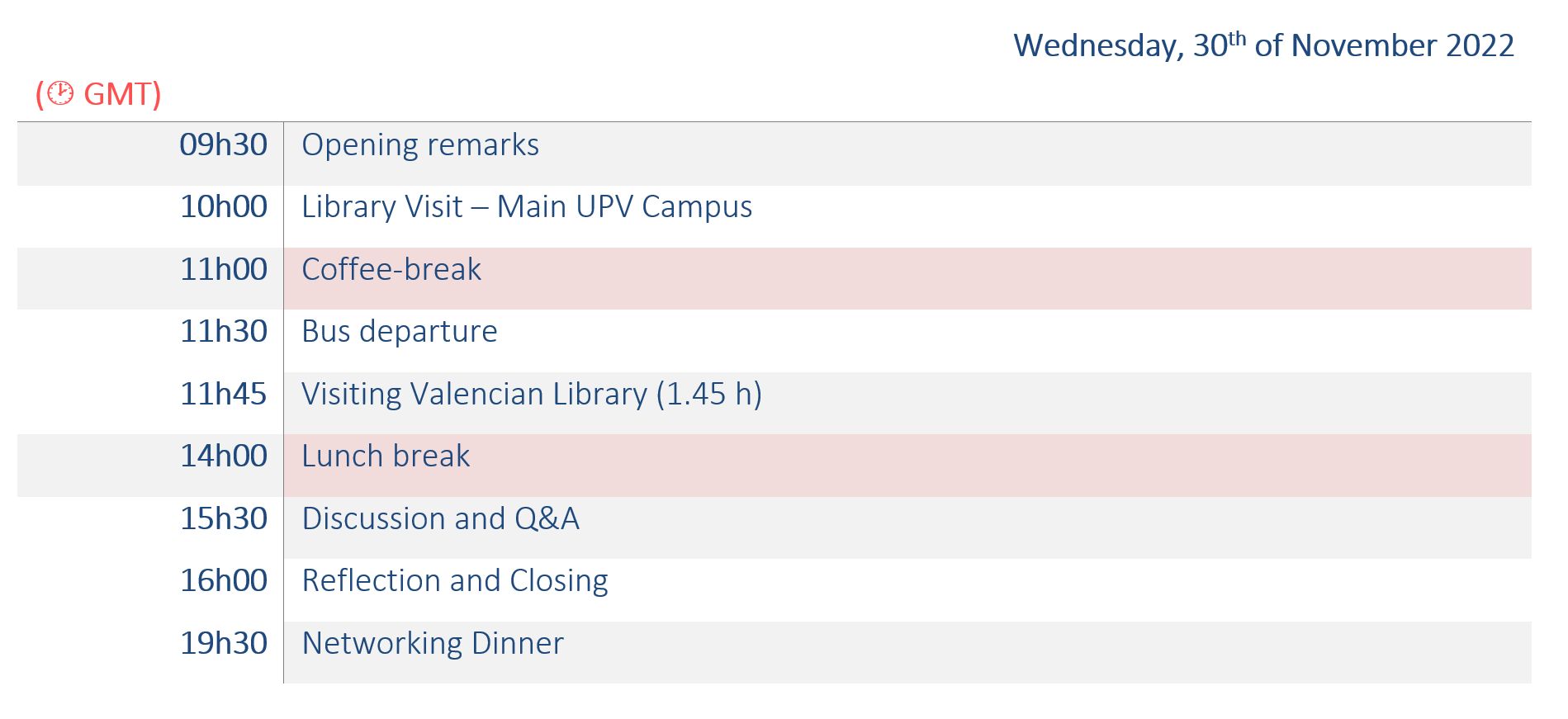Select Visiting Valencian Library entry
Viewport: 1568px width, 719px height.
tap(532, 395)
